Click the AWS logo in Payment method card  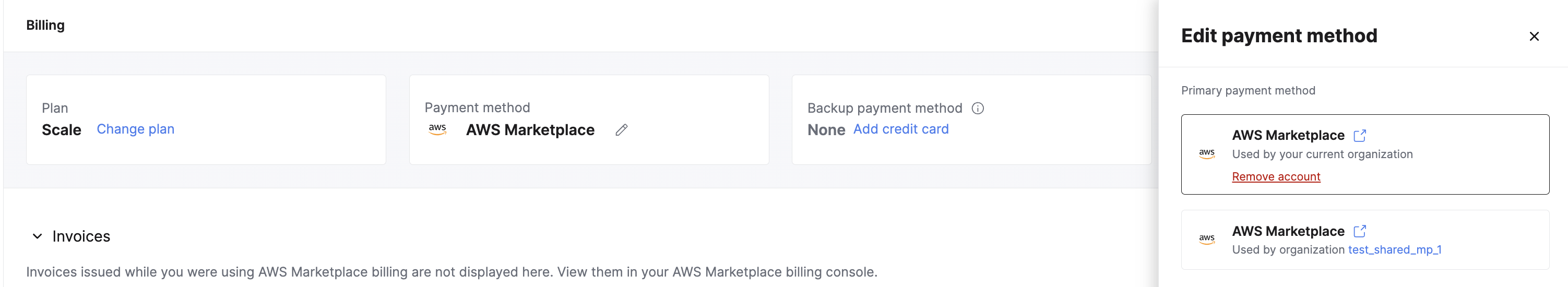(437, 129)
